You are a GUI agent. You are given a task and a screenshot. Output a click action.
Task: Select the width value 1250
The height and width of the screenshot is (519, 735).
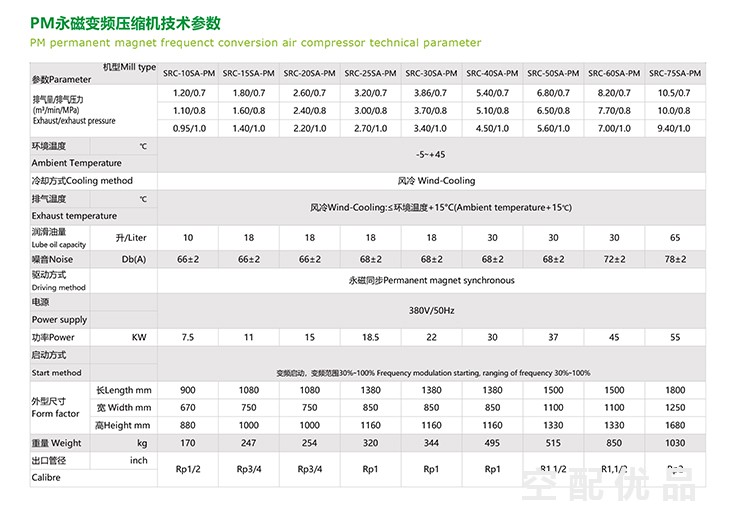pos(675,408)
